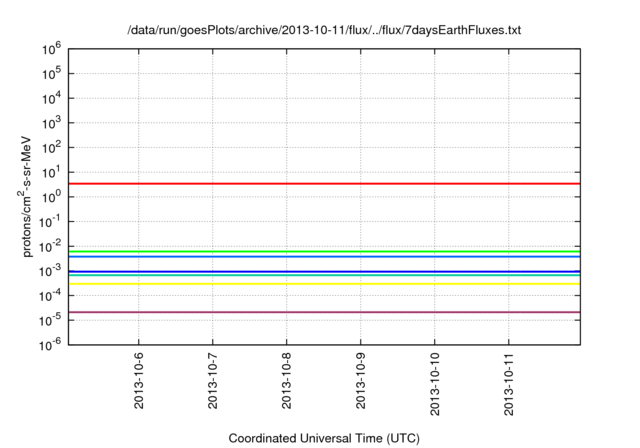Image resolution: width=640 pixels, height=448 pixels.
Task: Click the 10^-5 y-axis tick label
Action: tap(50, 320)
